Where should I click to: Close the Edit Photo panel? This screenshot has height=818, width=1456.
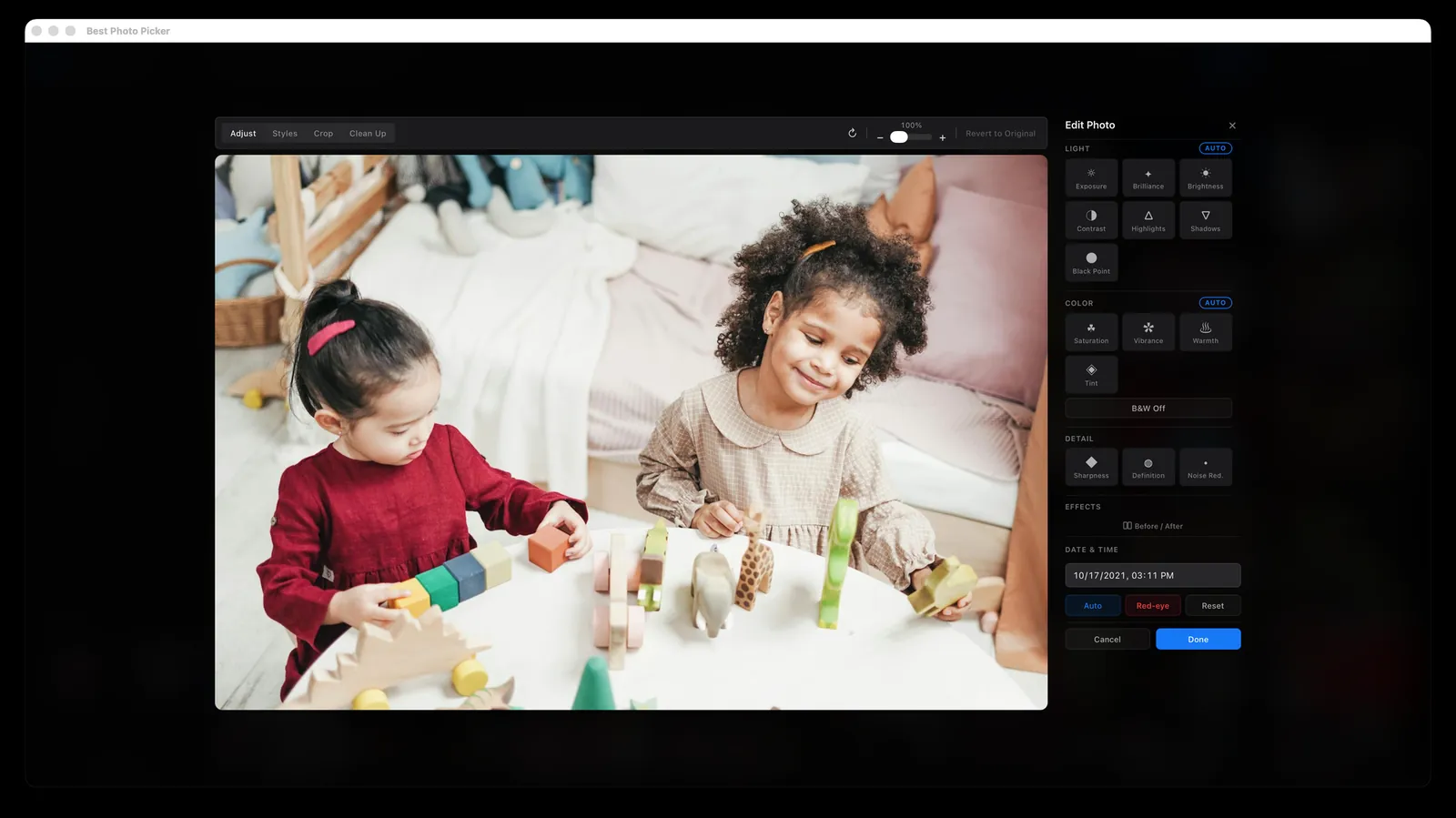point(1232,126)
